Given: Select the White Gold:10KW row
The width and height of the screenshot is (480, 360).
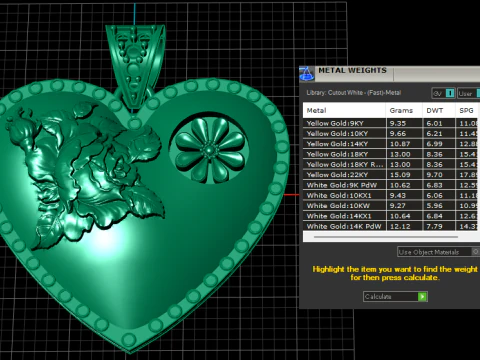Looking at the screenshot, I should click(x=391, y=206).
